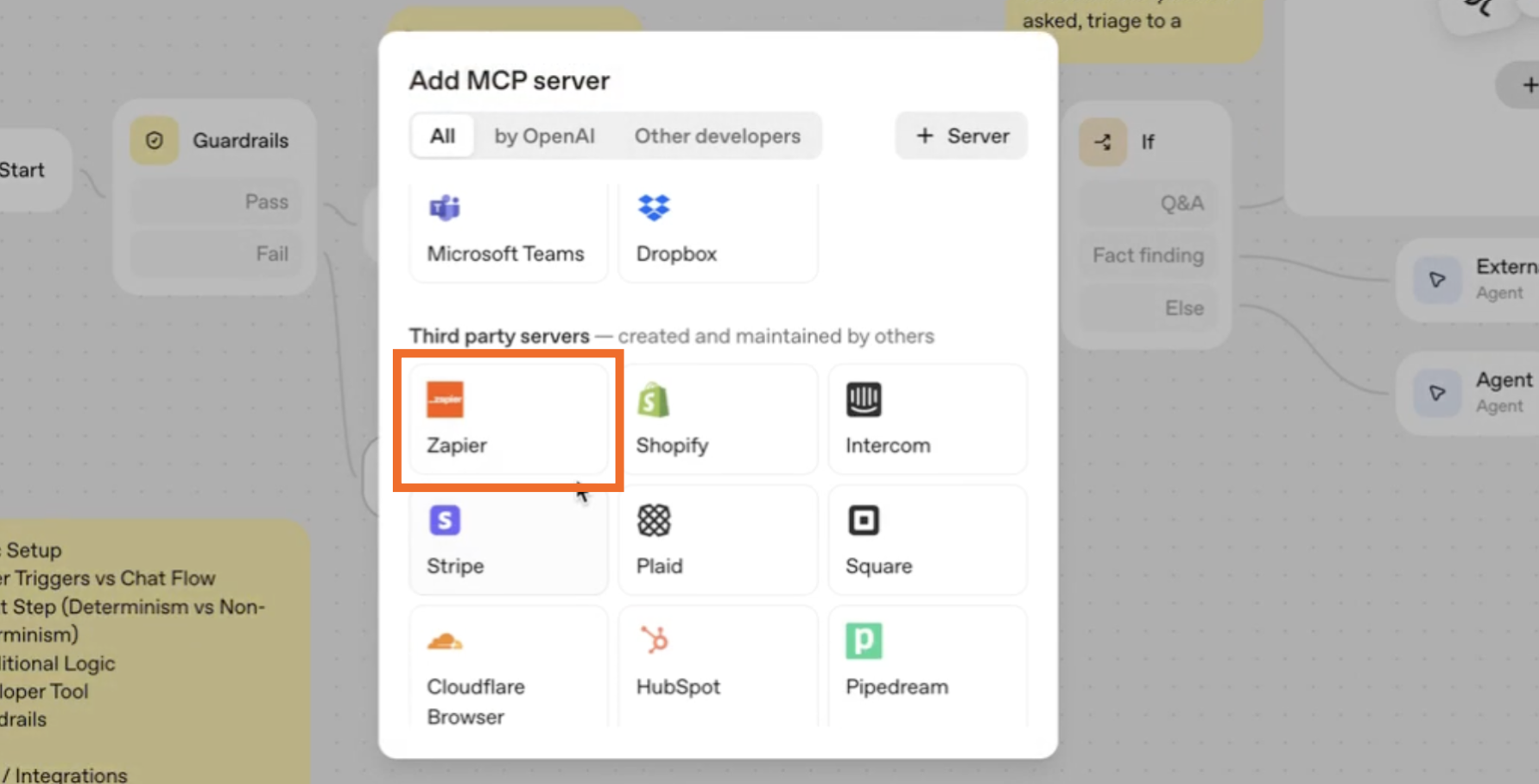Add the Intercom MCP server card
This screenshot has height=784, width=1539.
coord(928,419)
